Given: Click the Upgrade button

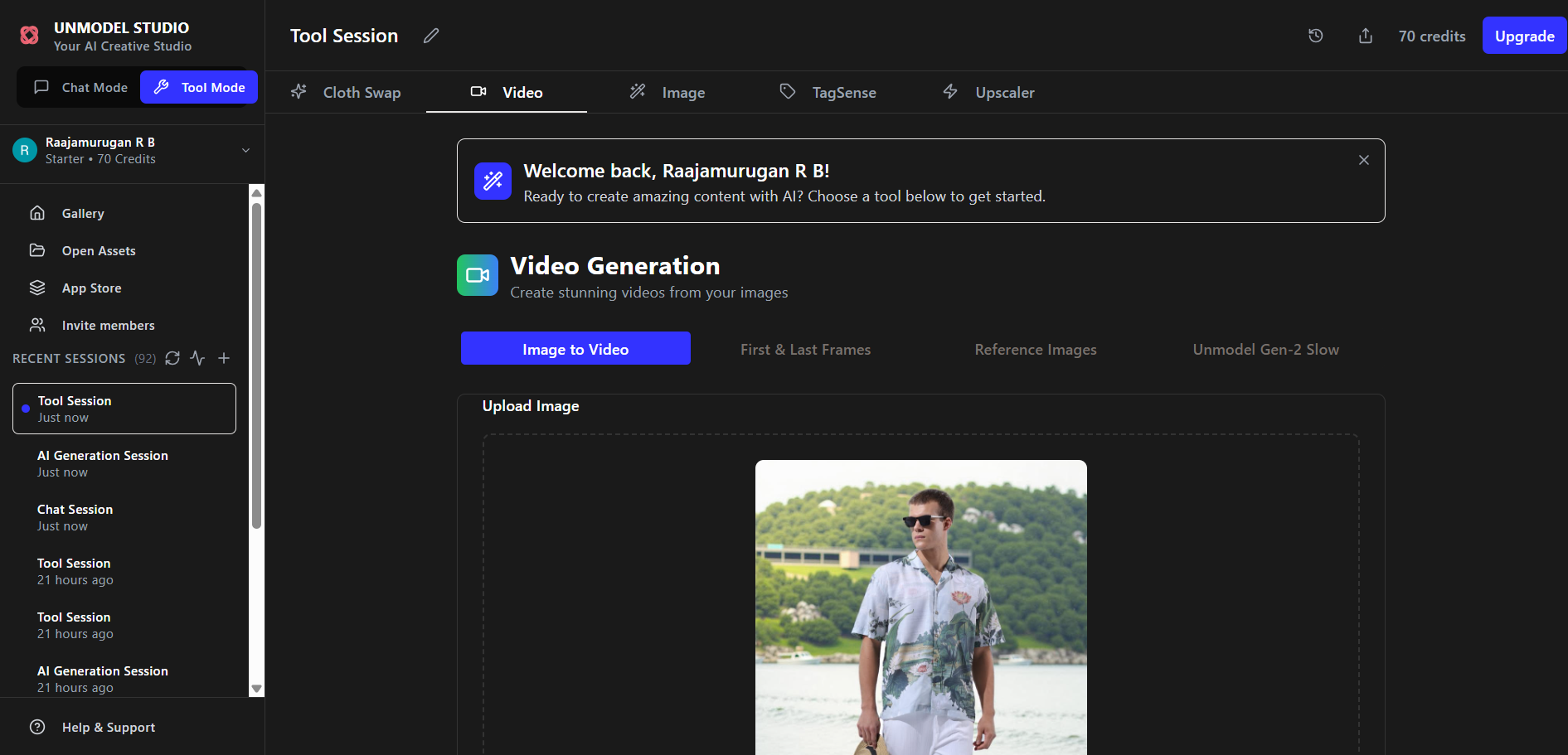Looking at the screenshot, I should (x=1524, y=36).
